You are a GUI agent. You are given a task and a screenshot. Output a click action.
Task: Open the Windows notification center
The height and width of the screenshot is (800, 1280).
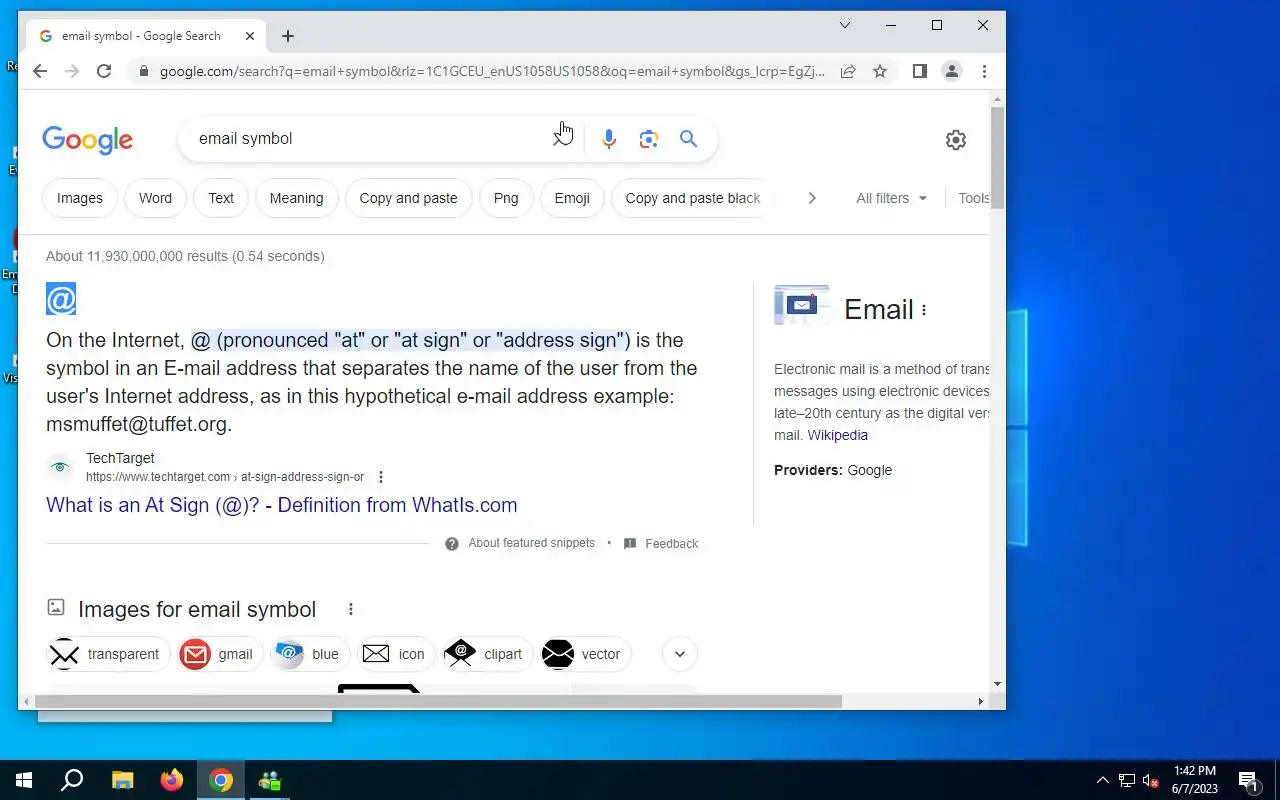[1248, 780]
